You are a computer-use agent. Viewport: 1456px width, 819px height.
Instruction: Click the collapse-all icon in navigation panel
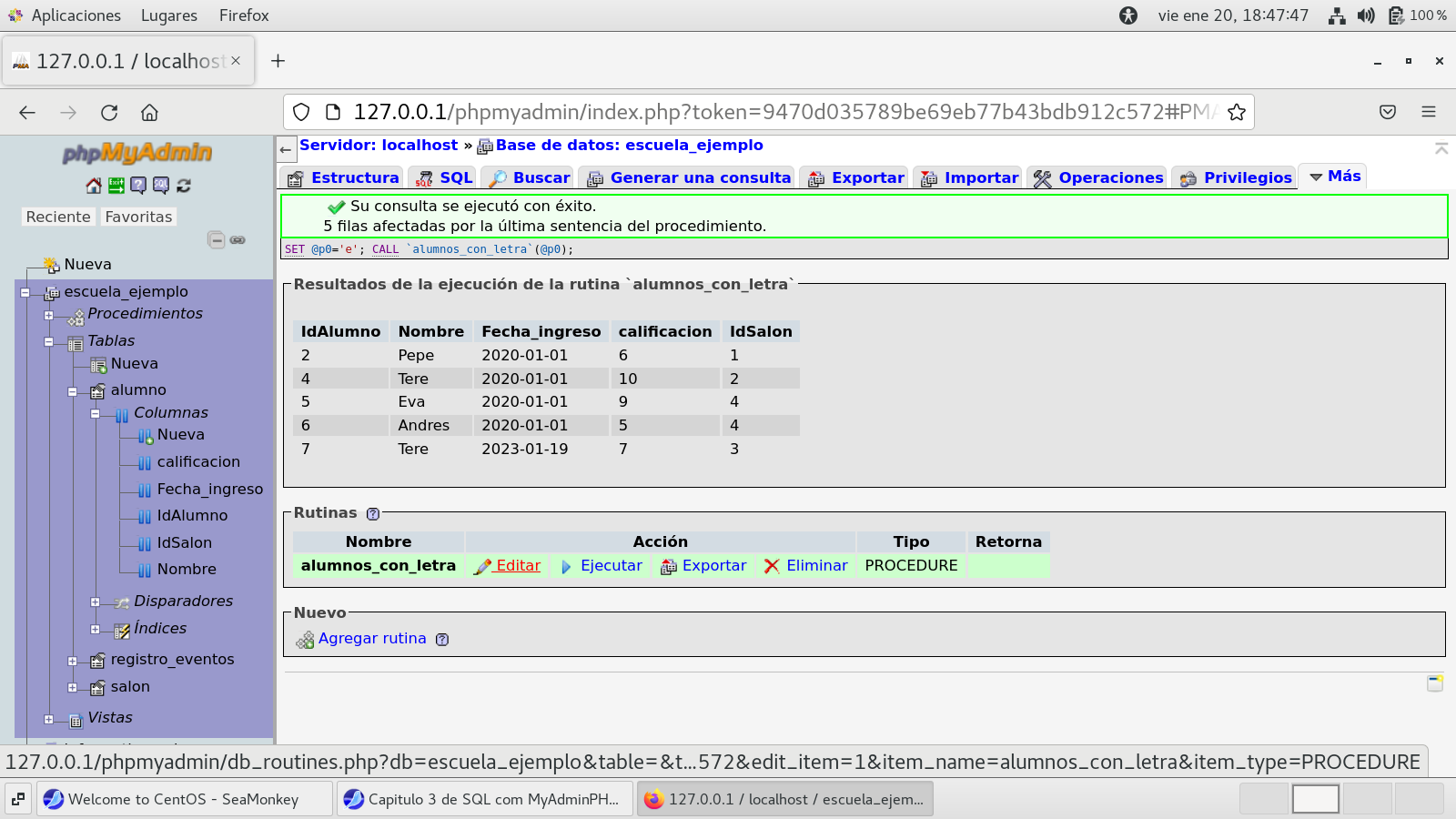point(216,240)
